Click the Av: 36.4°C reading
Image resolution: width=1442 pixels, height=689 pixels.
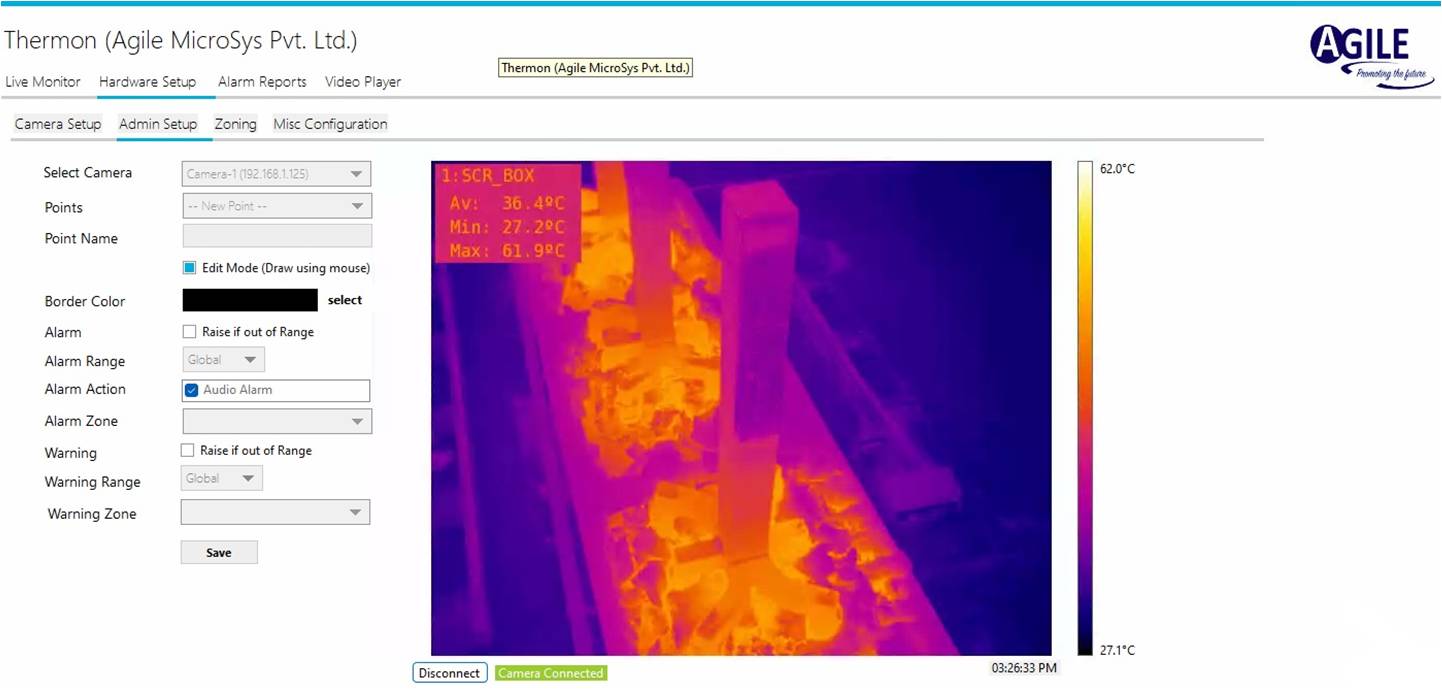pyautogui.click(x=507, y=203)
